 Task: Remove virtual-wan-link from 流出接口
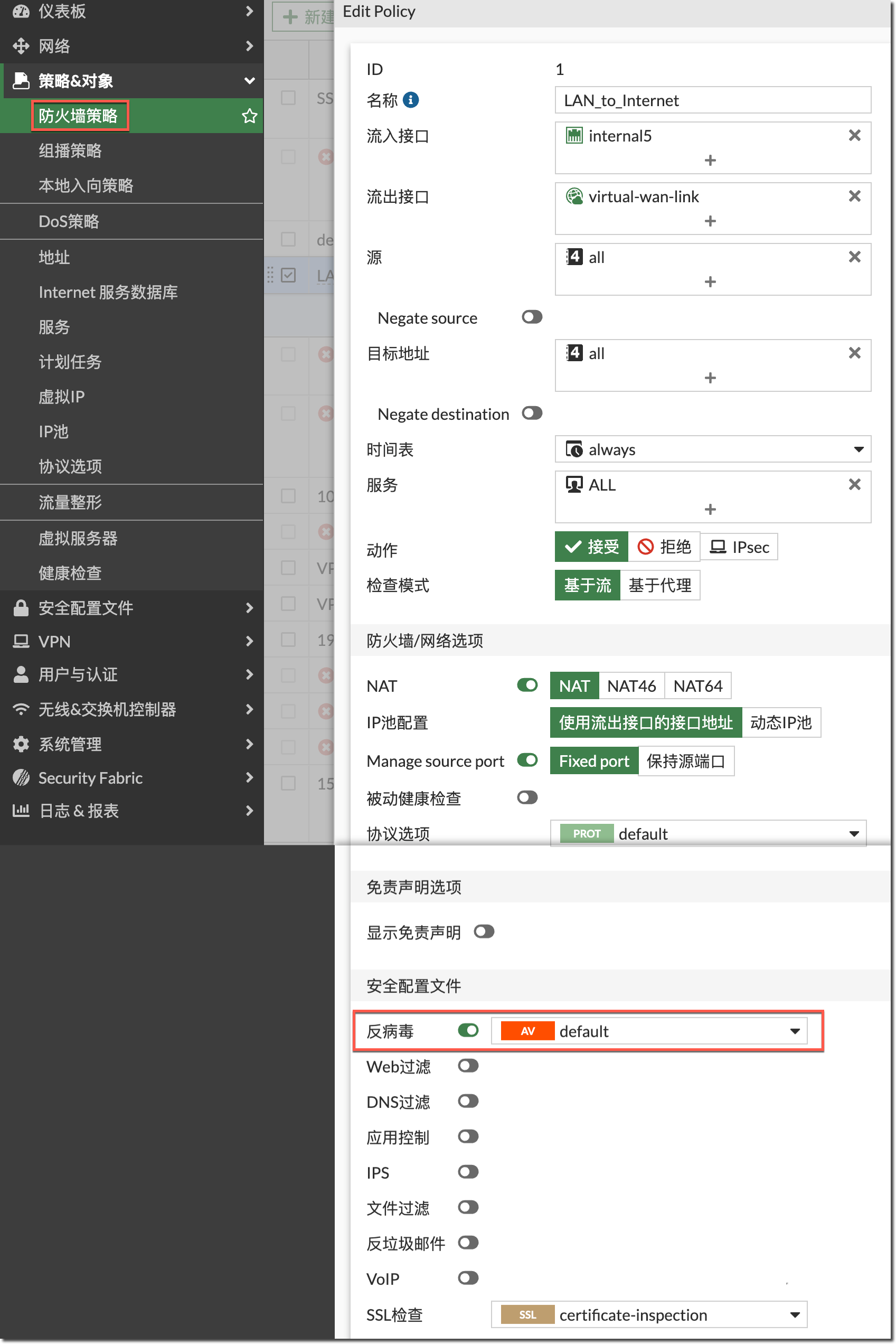[x=854, y=196]
